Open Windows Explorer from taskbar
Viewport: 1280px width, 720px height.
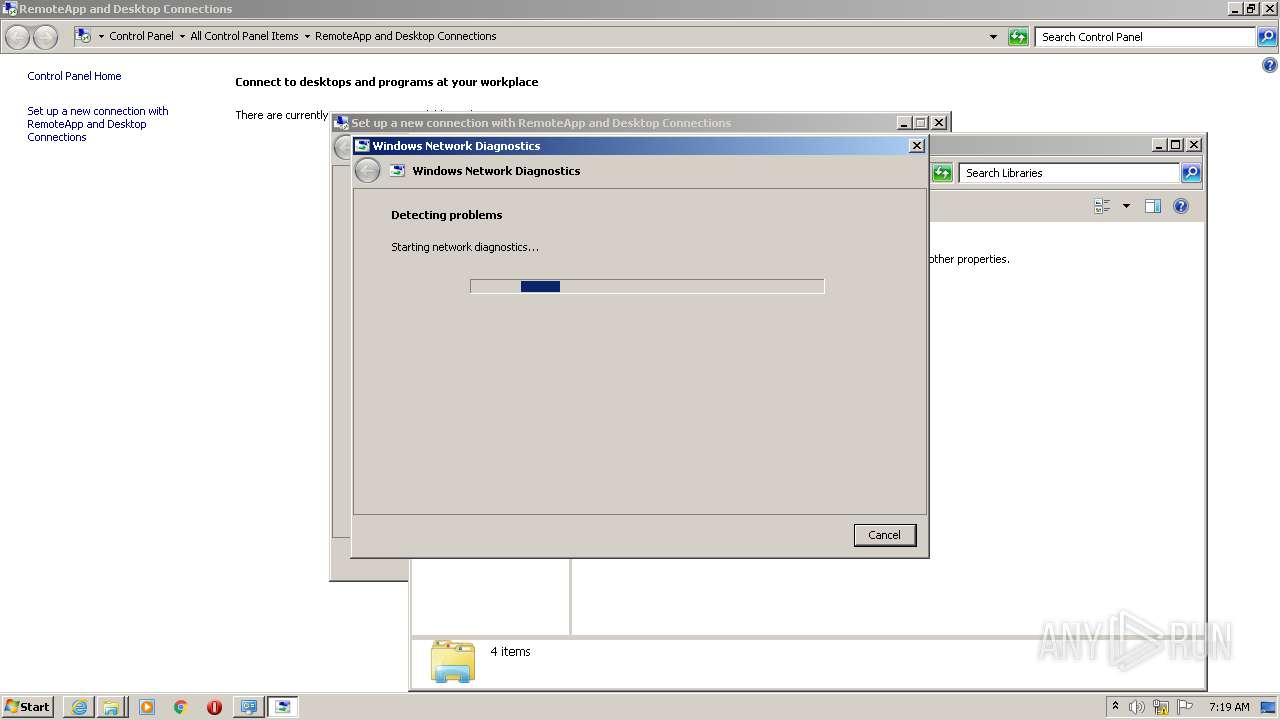coord(111,707)
